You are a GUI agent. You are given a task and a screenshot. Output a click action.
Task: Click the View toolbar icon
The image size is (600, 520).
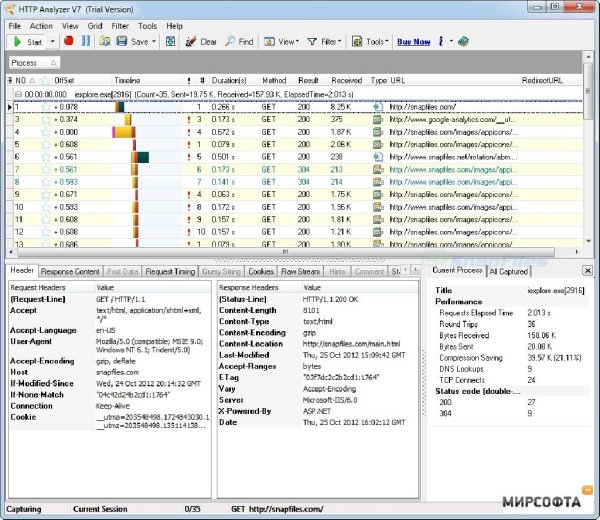click(269, 41)
